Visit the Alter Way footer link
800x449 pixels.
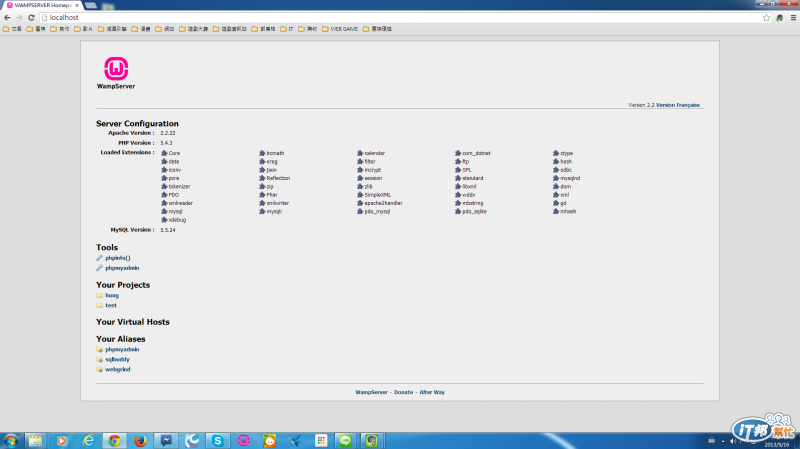coord(432,392)
